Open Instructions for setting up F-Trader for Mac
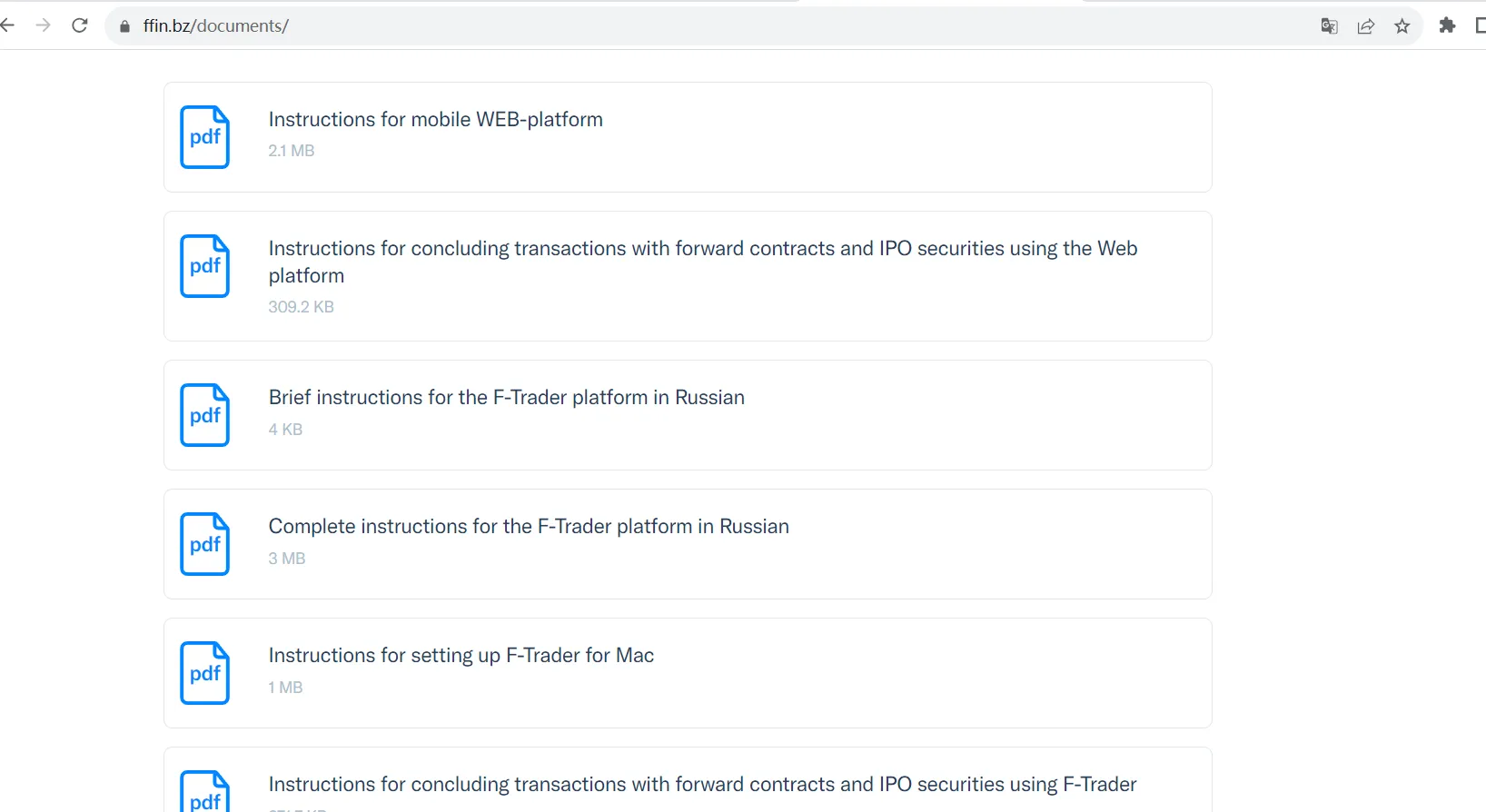The image size is (1486, 812). click(461, 656)
